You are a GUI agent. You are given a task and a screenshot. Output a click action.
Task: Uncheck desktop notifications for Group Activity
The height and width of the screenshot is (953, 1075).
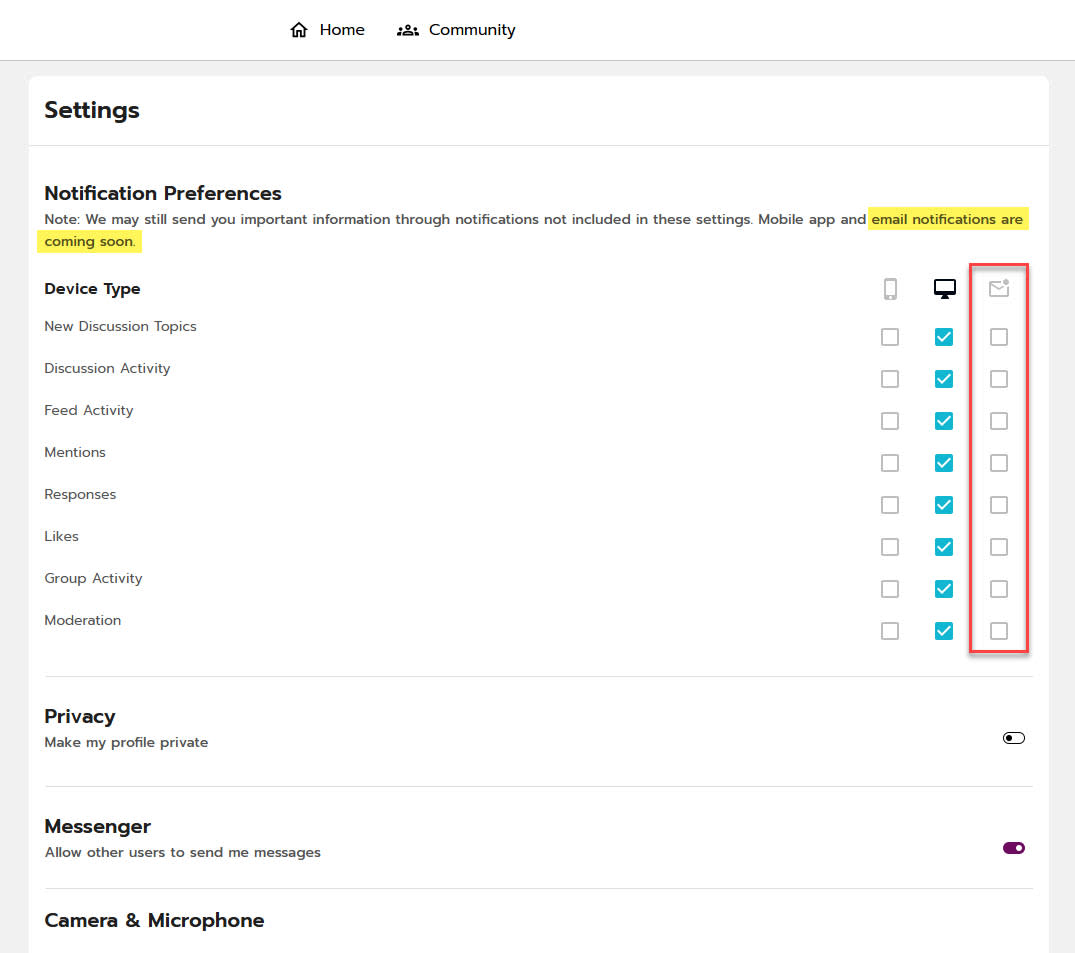click(944, 589)
